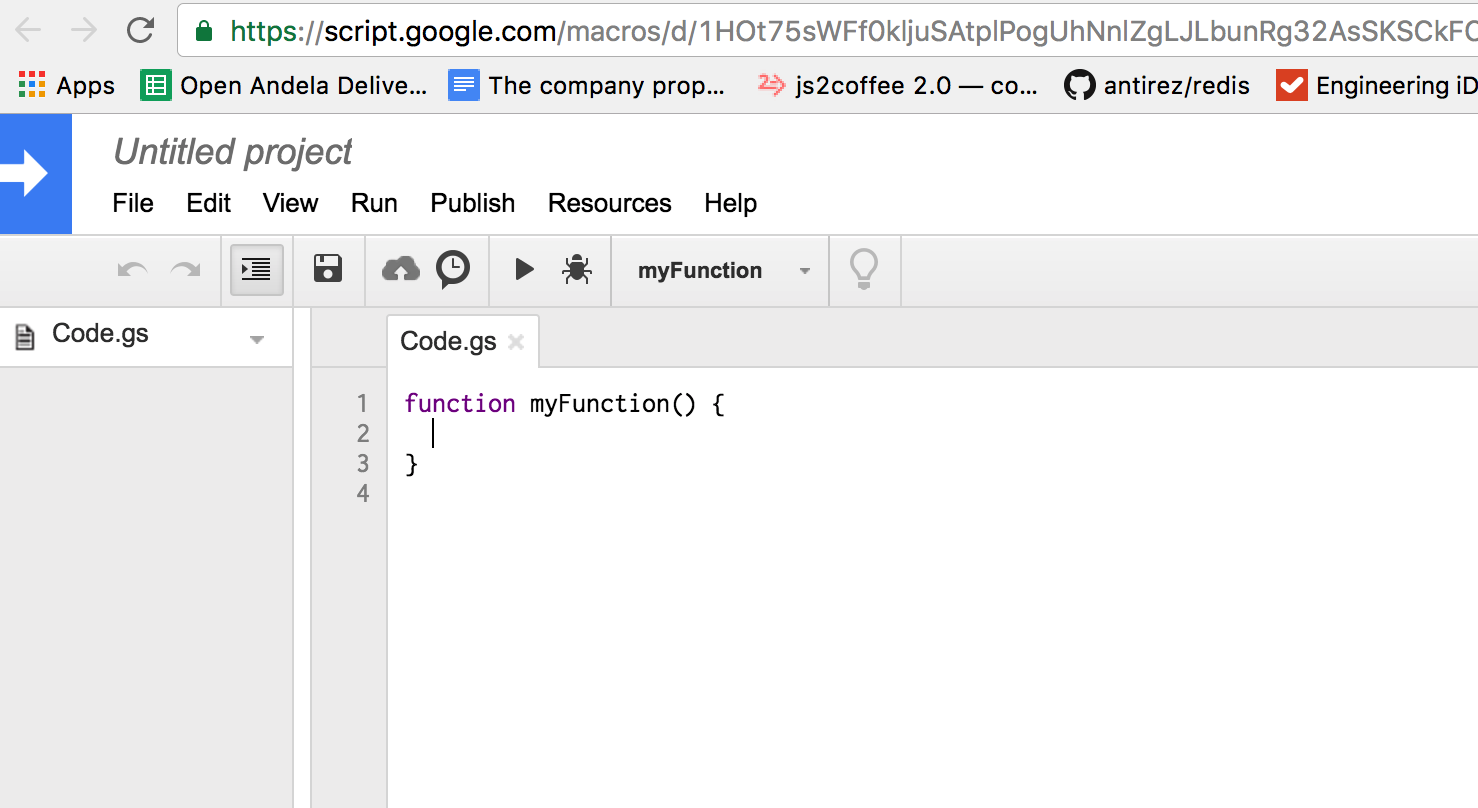Toggle code indentation with the indent icon
Viewport: 1478px width, 808px height.
point(256,269)
